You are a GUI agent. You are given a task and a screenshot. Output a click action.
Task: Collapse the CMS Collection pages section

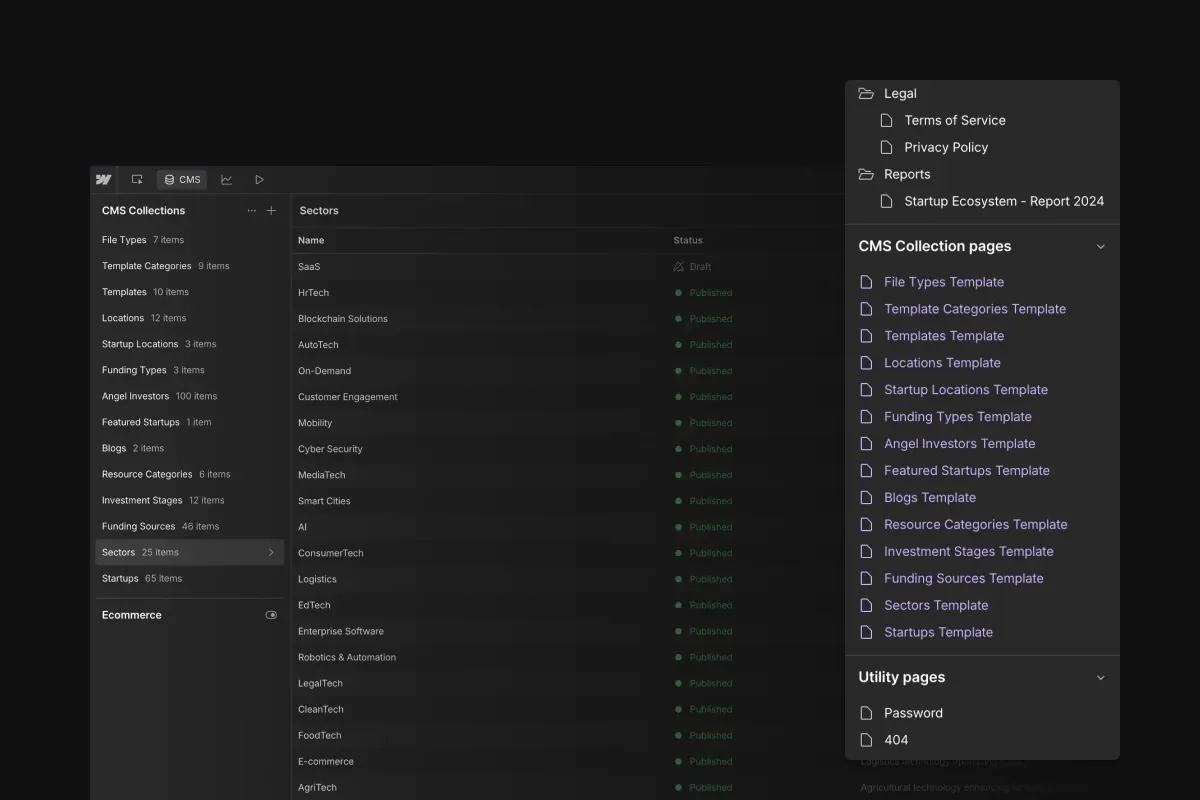(1101, 246)
